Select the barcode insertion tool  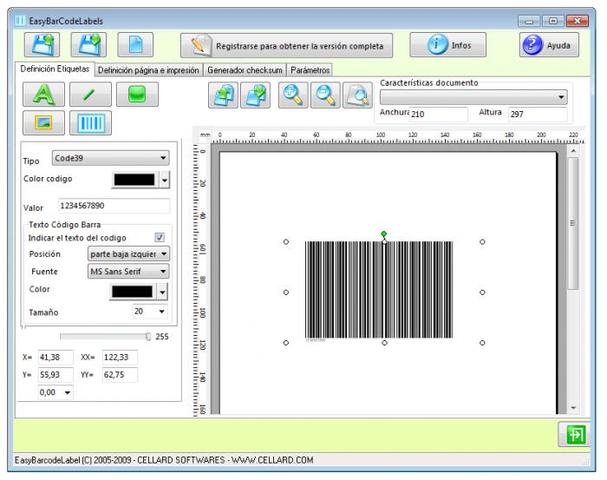coord(90,123)
